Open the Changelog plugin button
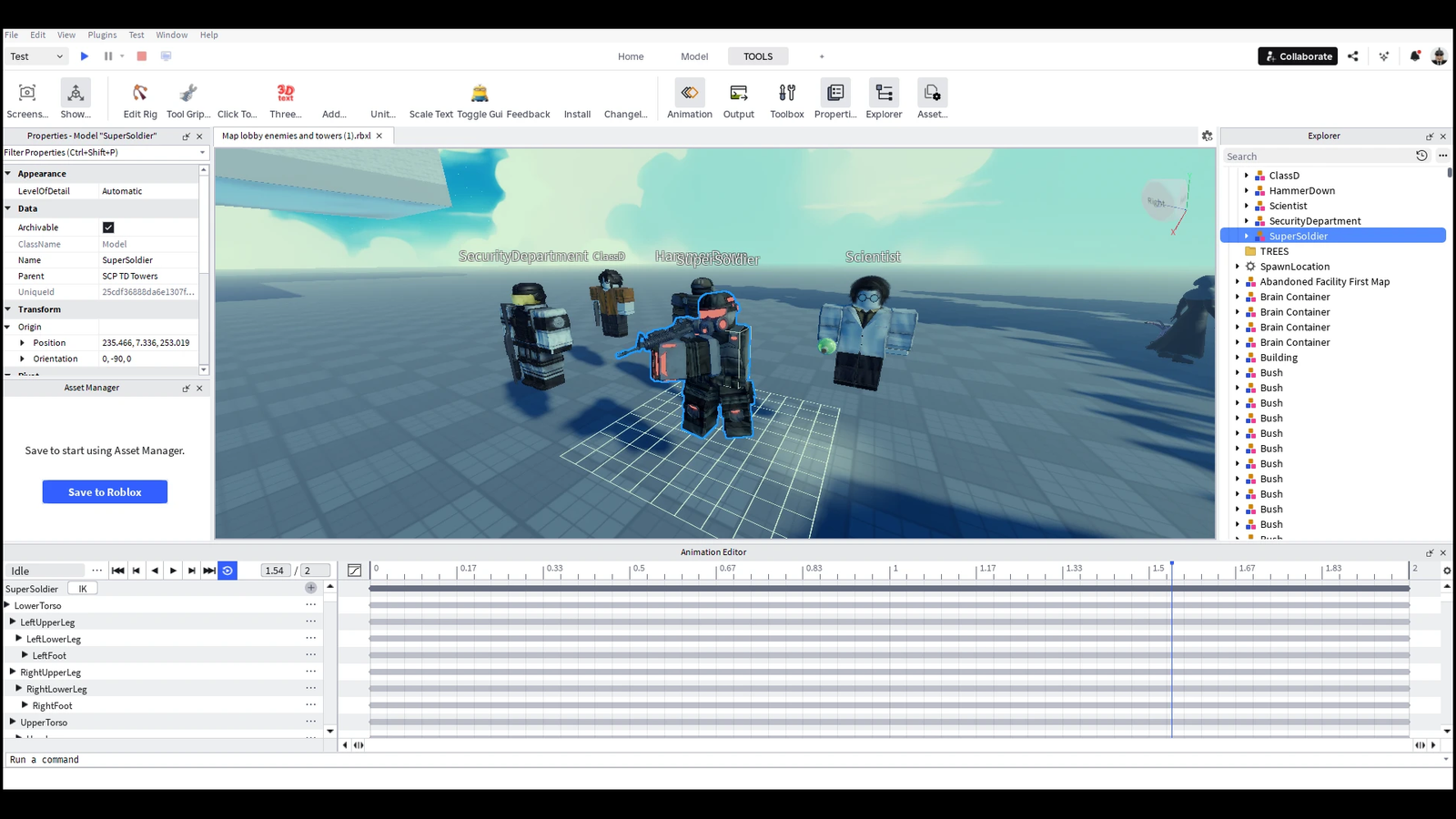1456x819 pixels. coord(626,115)
